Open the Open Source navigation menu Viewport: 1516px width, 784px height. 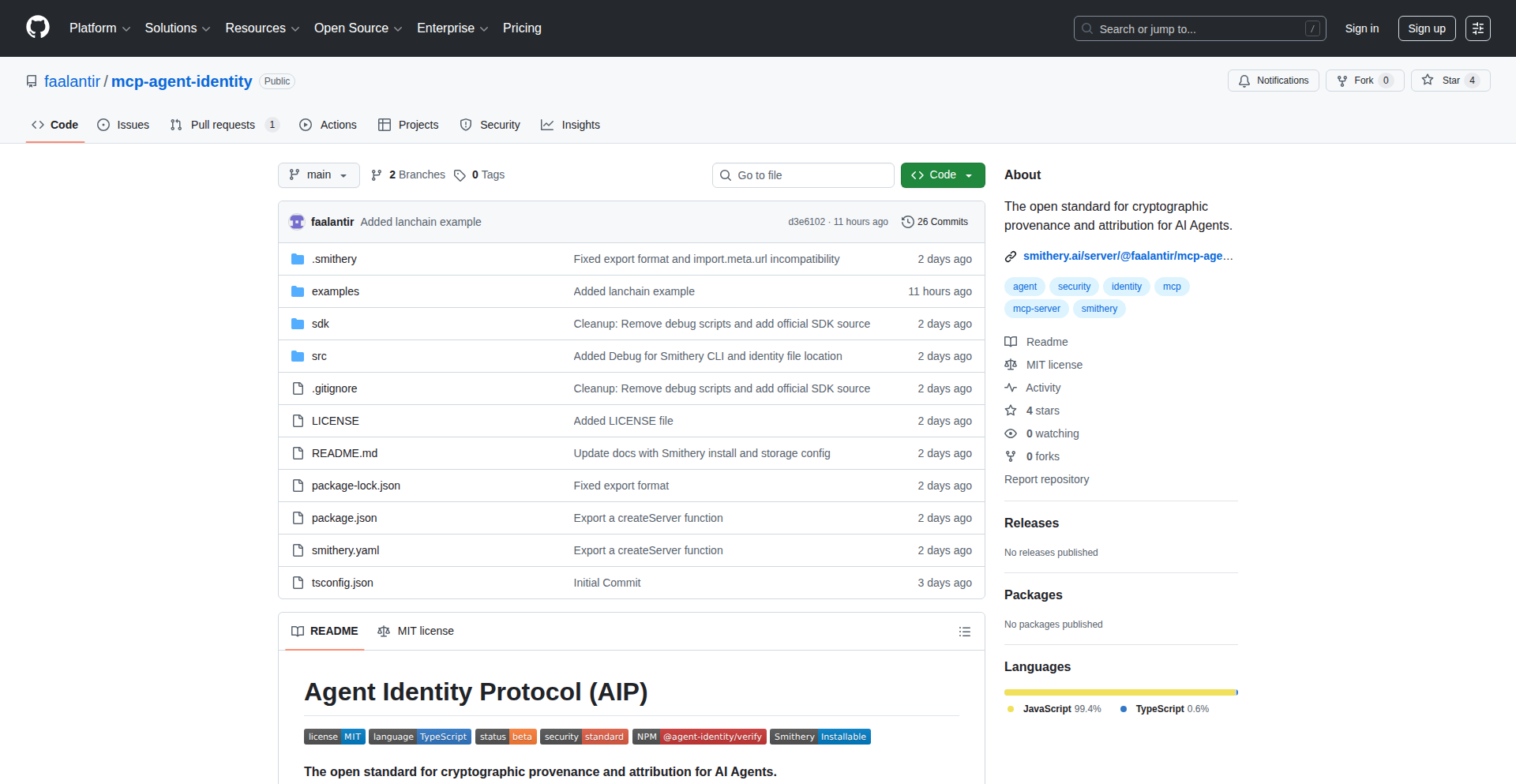[x=358, y=28]
